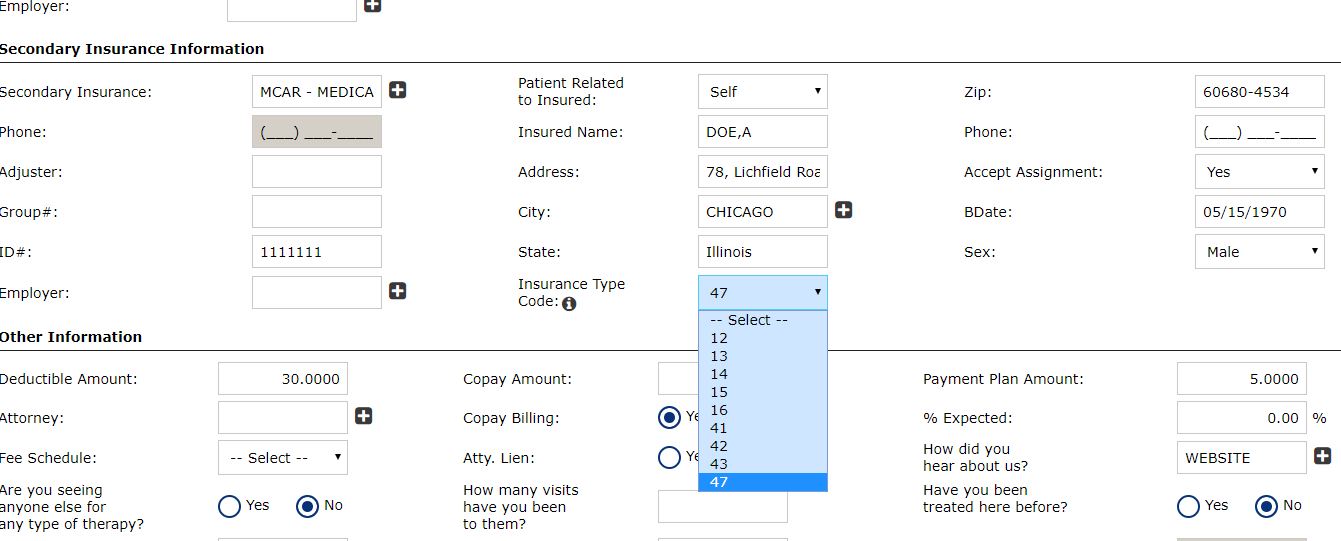Click the Deductible Amount field
Screen dimensions: 1341x541
pyautogui.click(x=282, y=379)
